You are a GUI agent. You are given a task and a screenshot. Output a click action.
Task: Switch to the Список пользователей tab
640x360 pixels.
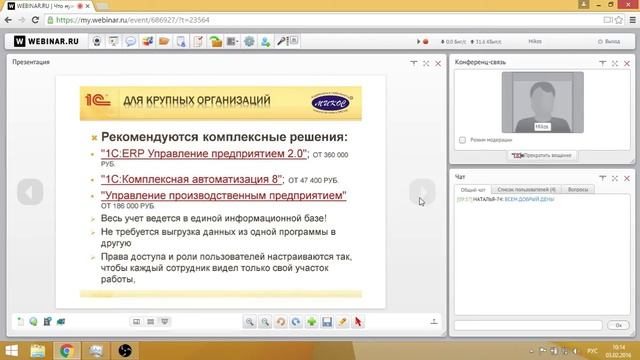pos(527,190)
